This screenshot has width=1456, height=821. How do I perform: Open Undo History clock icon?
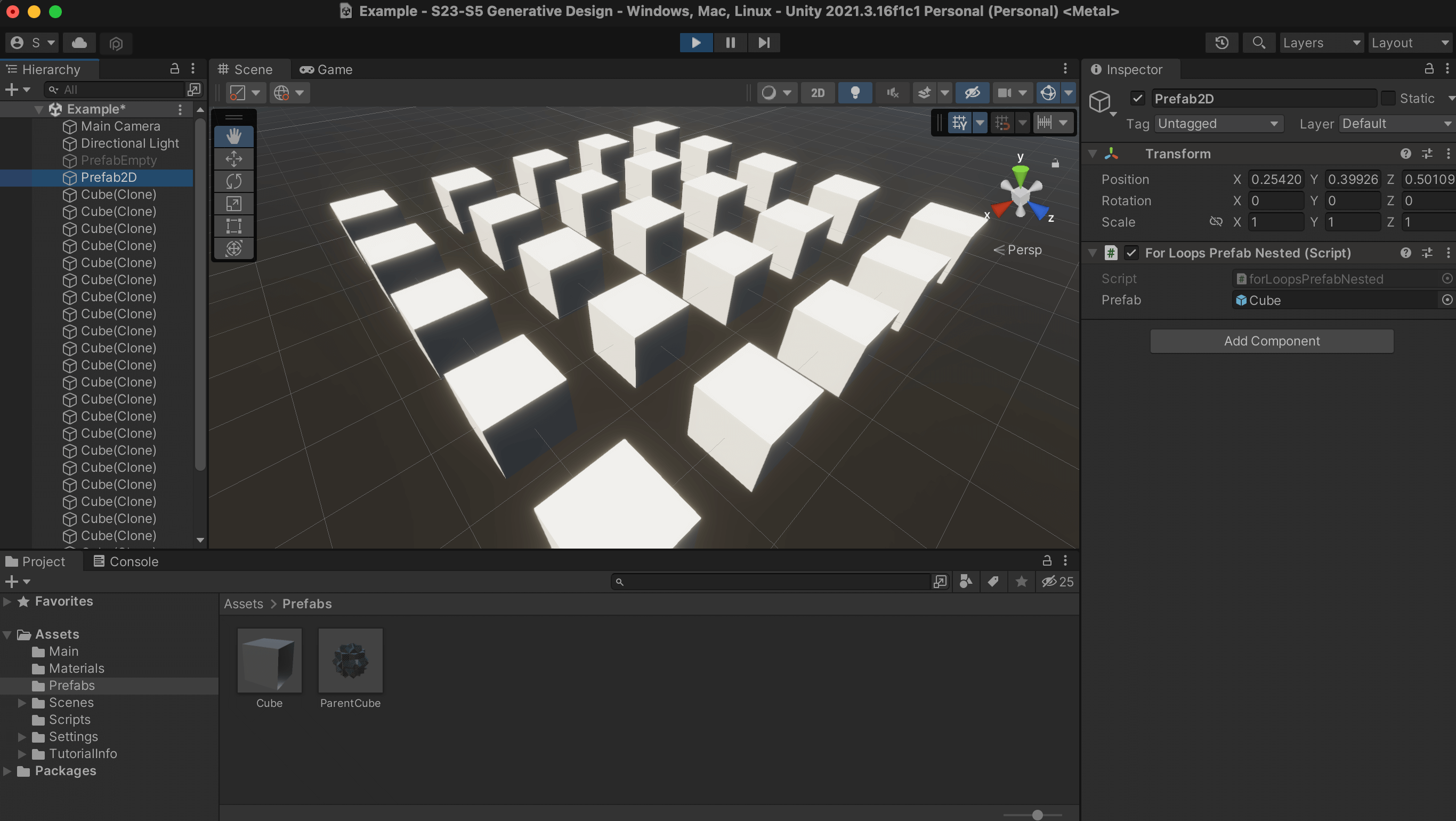[1222, 43]
